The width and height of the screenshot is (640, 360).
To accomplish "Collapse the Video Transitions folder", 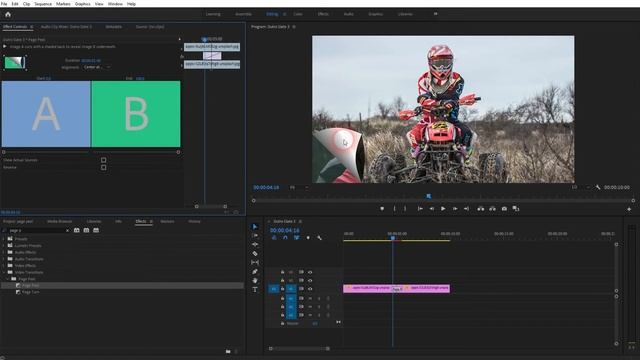I will pos(4,272).
